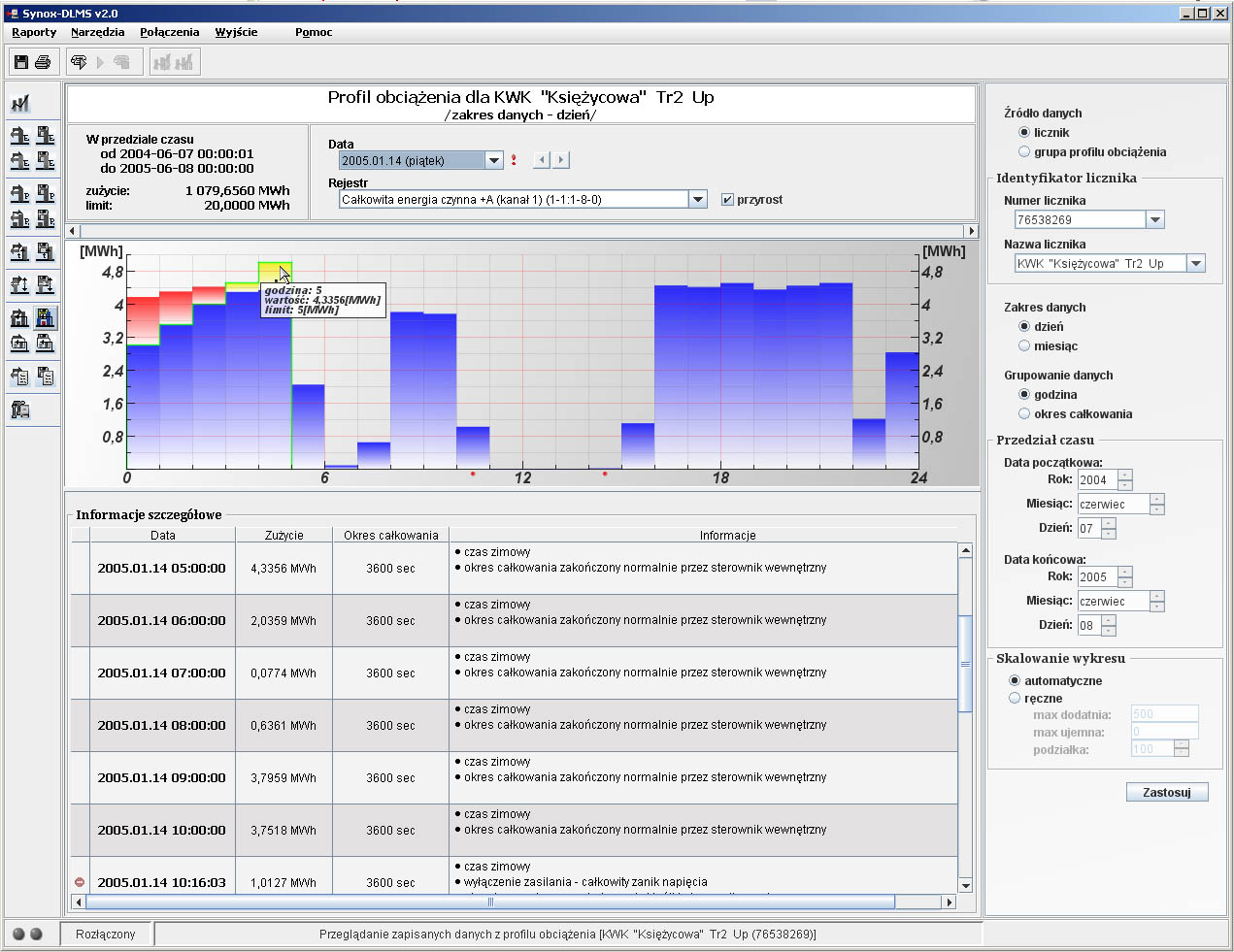This screenshot has width=1234, height=952.
Task: Open the Raporty menu
Action: (x=34, y=32)
